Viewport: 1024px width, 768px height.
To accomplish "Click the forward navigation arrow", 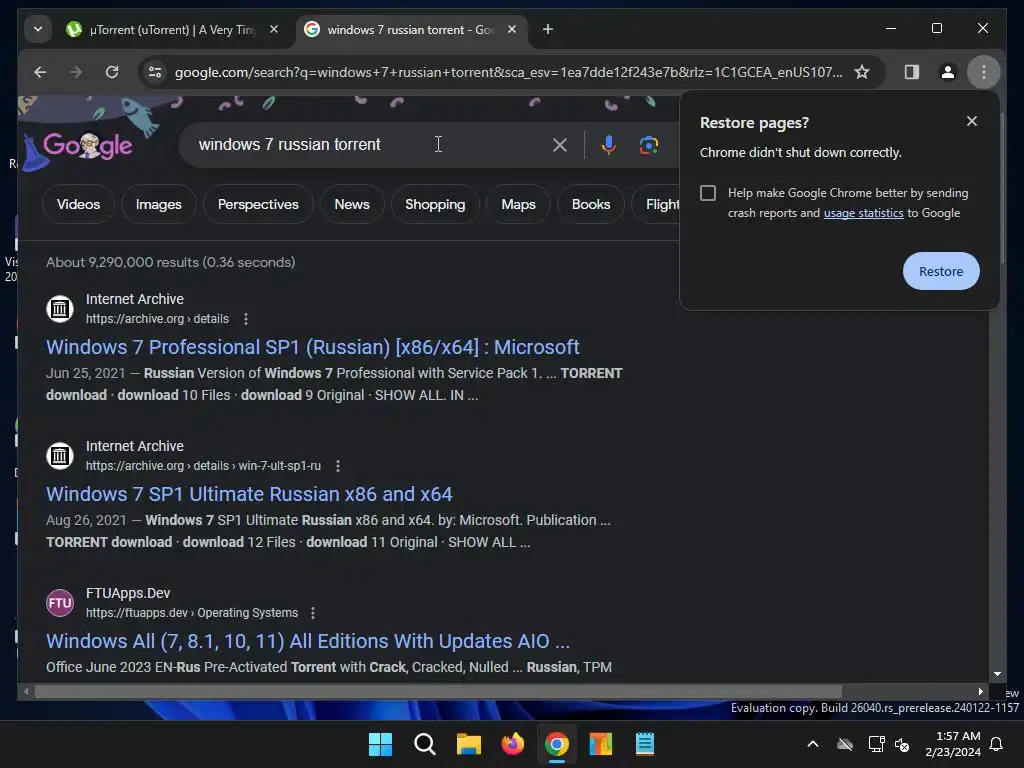I will pyautogui.click(x=76, y=72).
